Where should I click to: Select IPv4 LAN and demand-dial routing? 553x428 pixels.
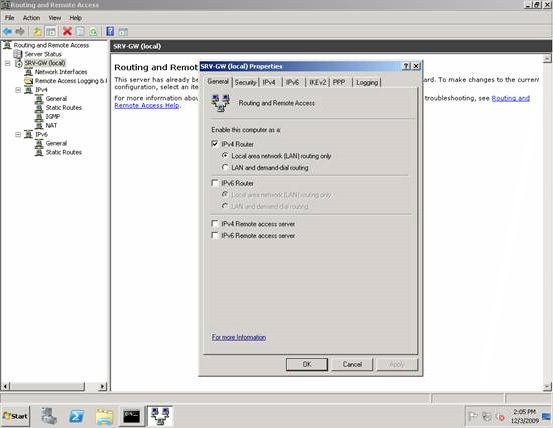tap(225, 167)
